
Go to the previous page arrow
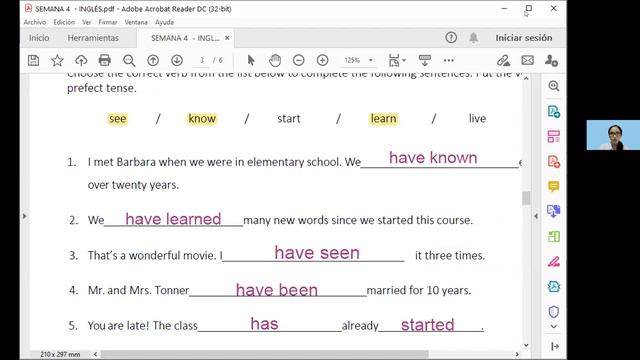[153, 60]
